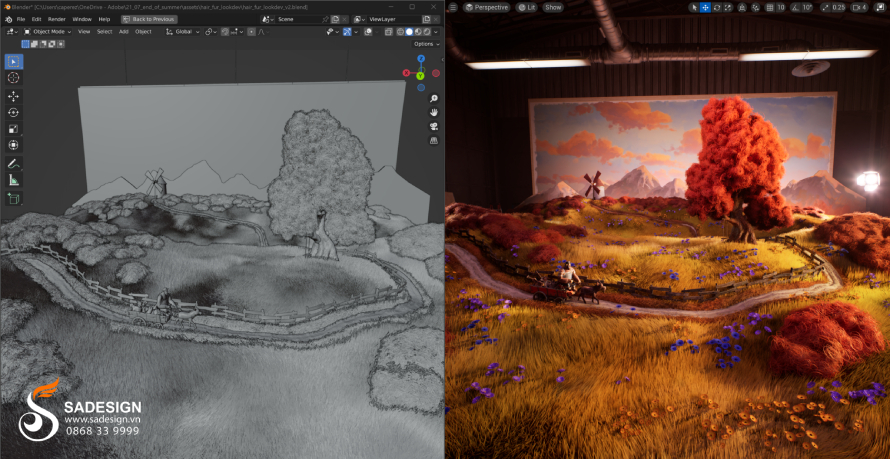Viewport: 890px width, 459px height.
Task: Open the Blender viewport View menu
Action: click(84, 32)
